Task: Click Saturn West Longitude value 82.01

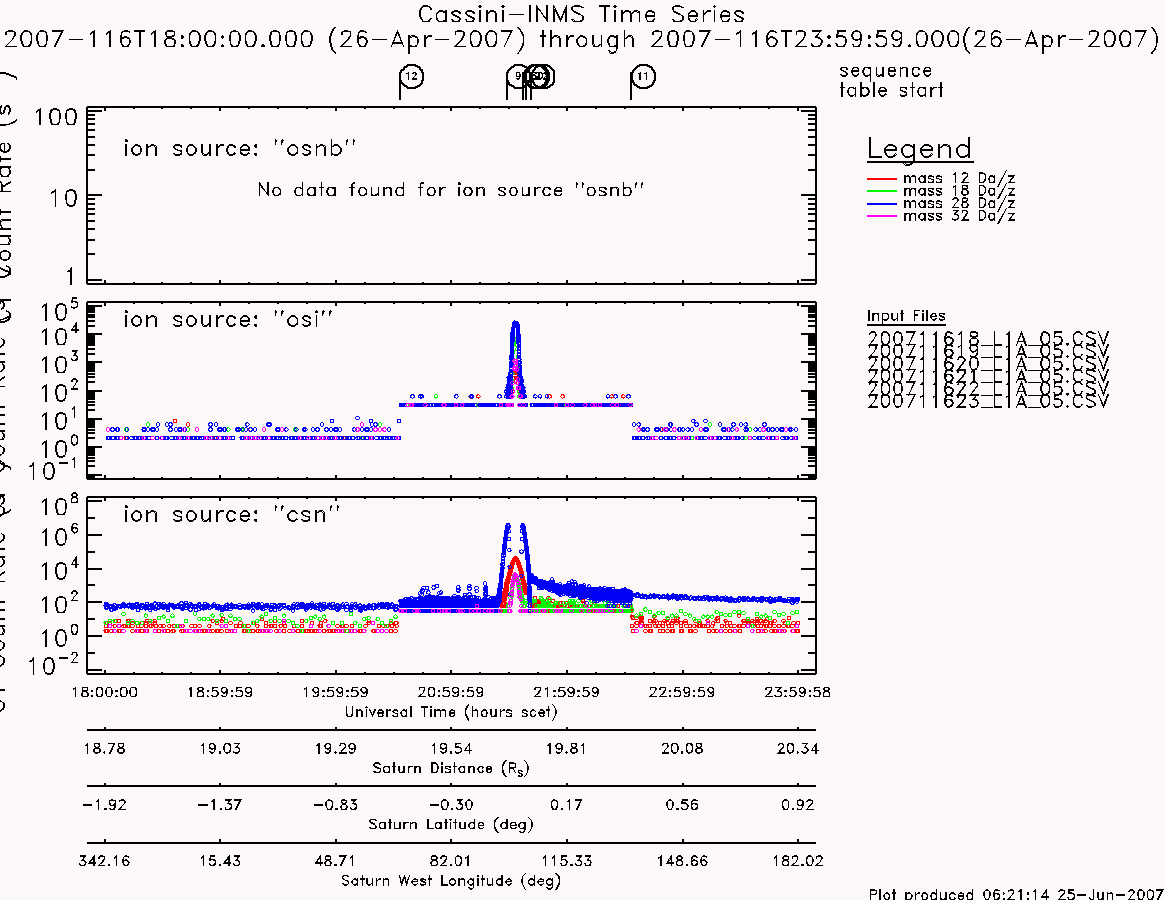Action: coord(451,861)
